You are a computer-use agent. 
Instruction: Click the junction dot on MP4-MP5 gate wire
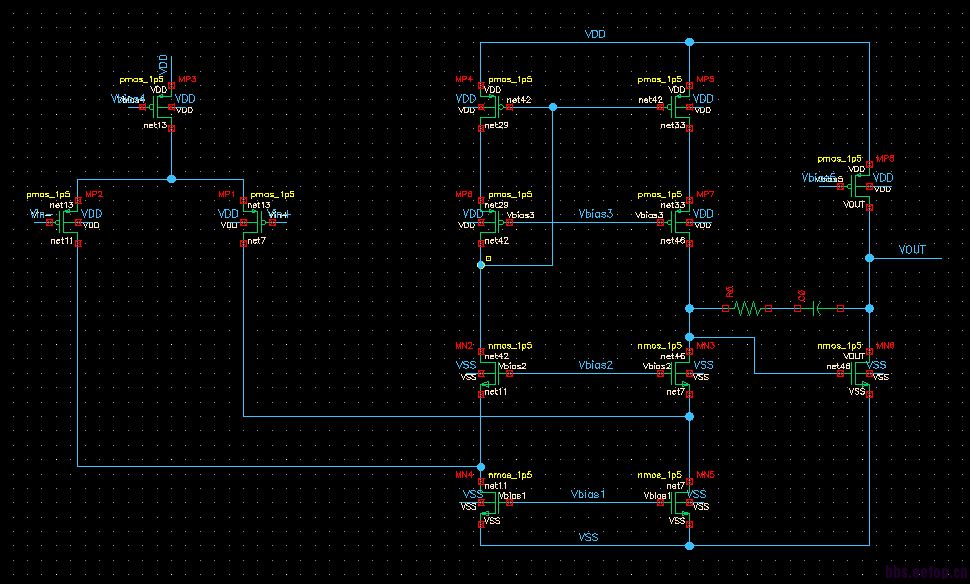click(x=552, y=107)
